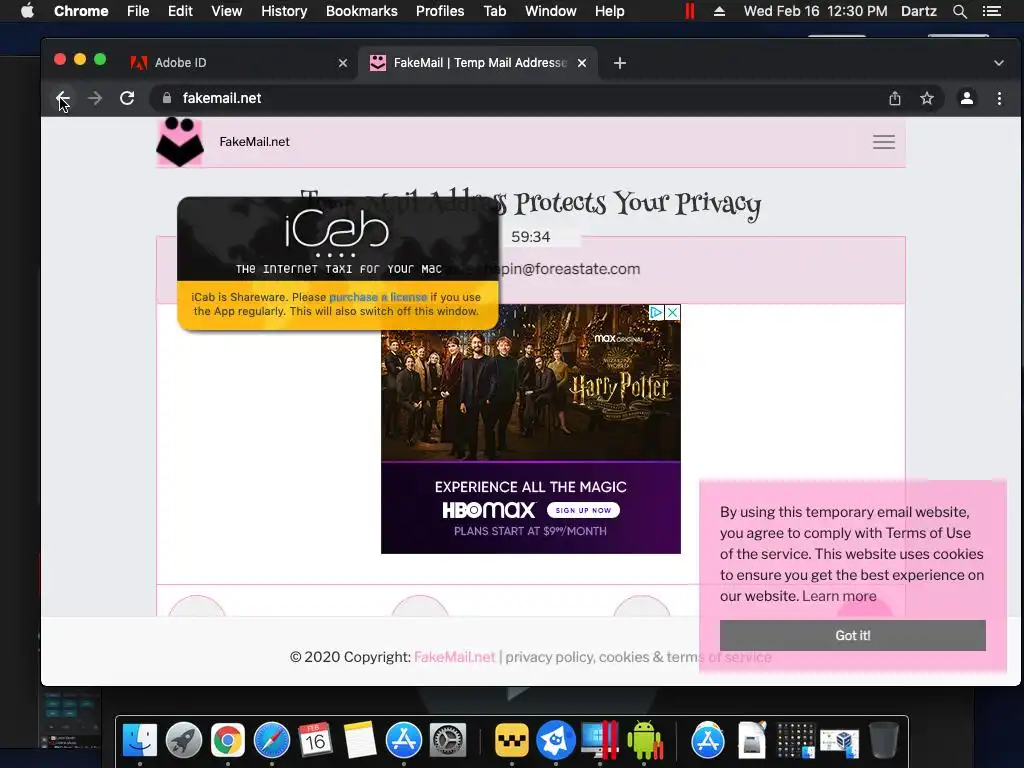Click the purchase a license link

coord(378,296)
